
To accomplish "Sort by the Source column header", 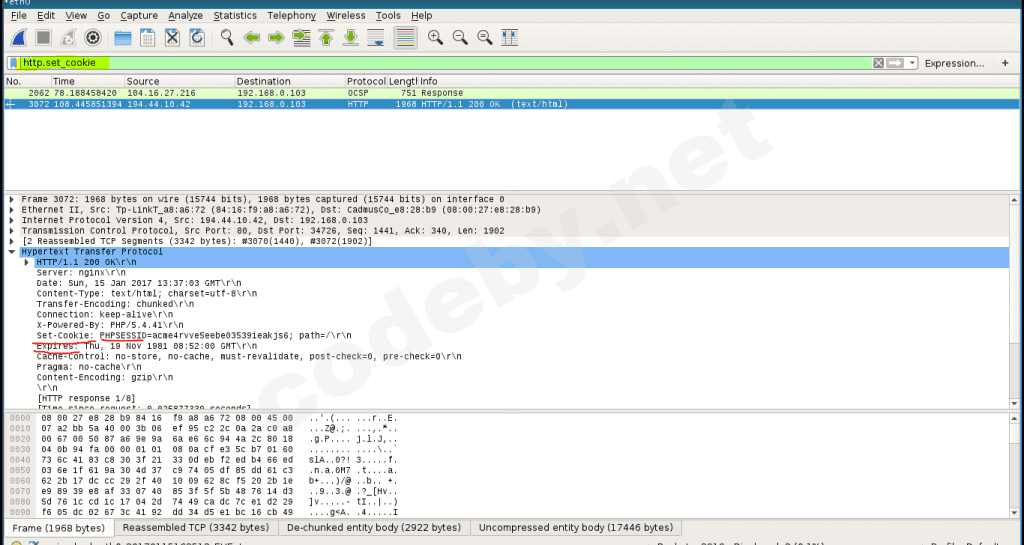I will click(x=180, y=82).
